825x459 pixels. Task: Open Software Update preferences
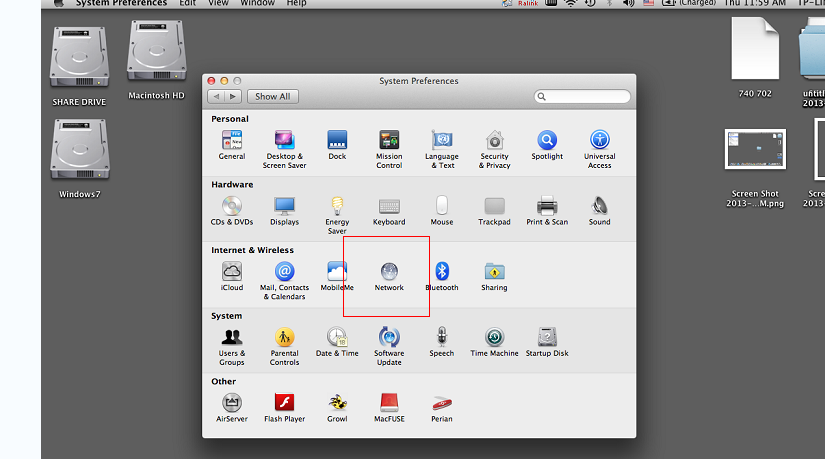click(x=389, y=346)
